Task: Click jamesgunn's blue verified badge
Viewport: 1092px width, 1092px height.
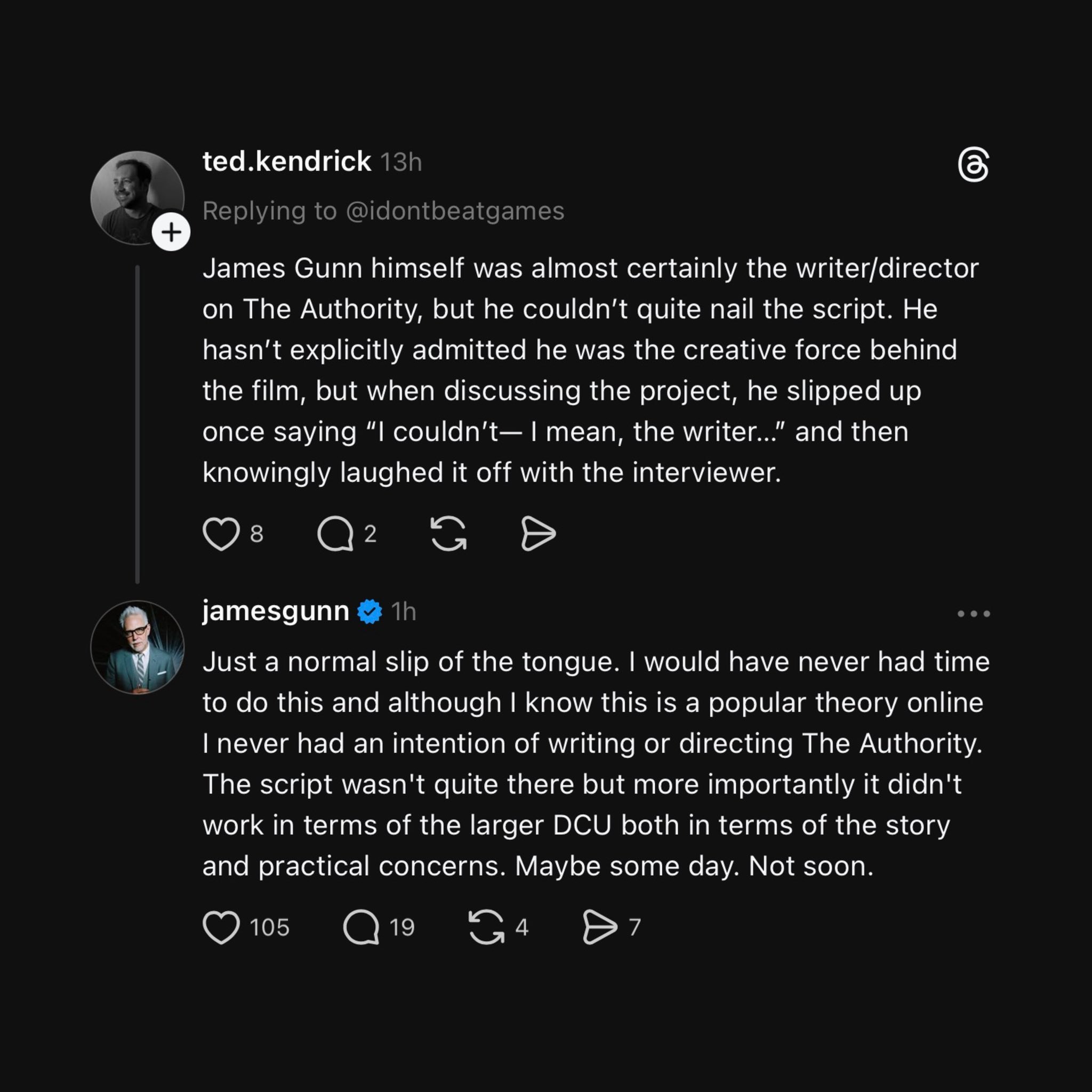Action: 370,612
